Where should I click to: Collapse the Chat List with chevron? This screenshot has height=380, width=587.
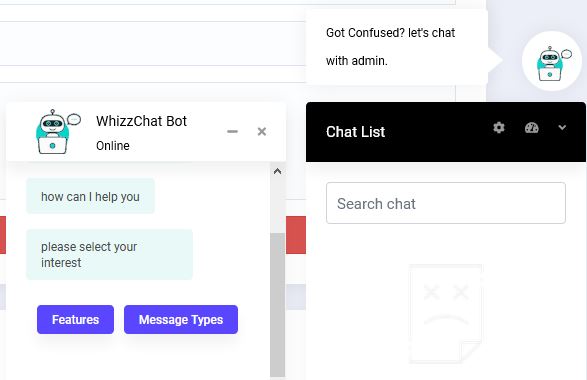tap(562, 127)
